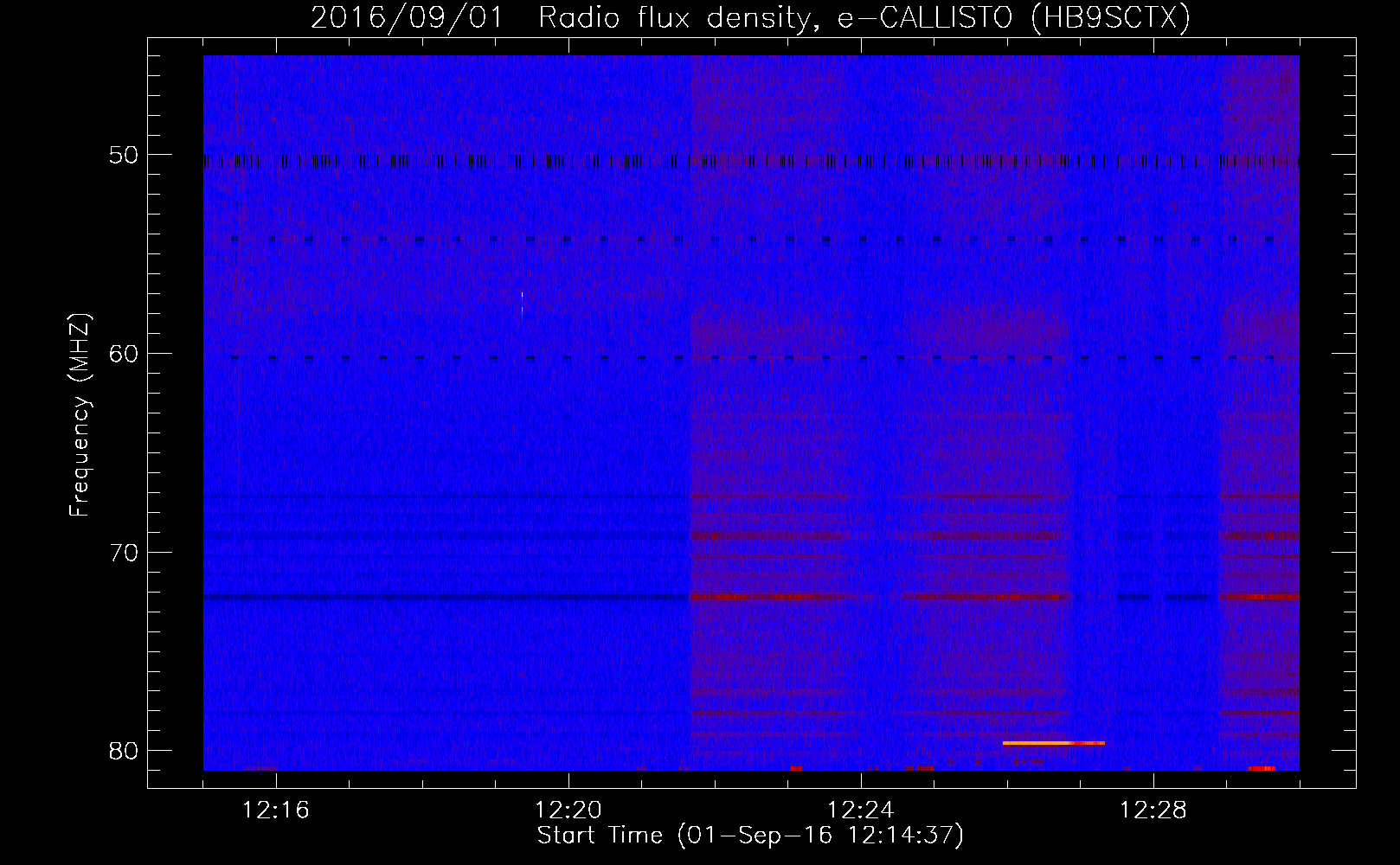Click the 12:24 time tick label
1400x865 pixels.
click(861, 811)
